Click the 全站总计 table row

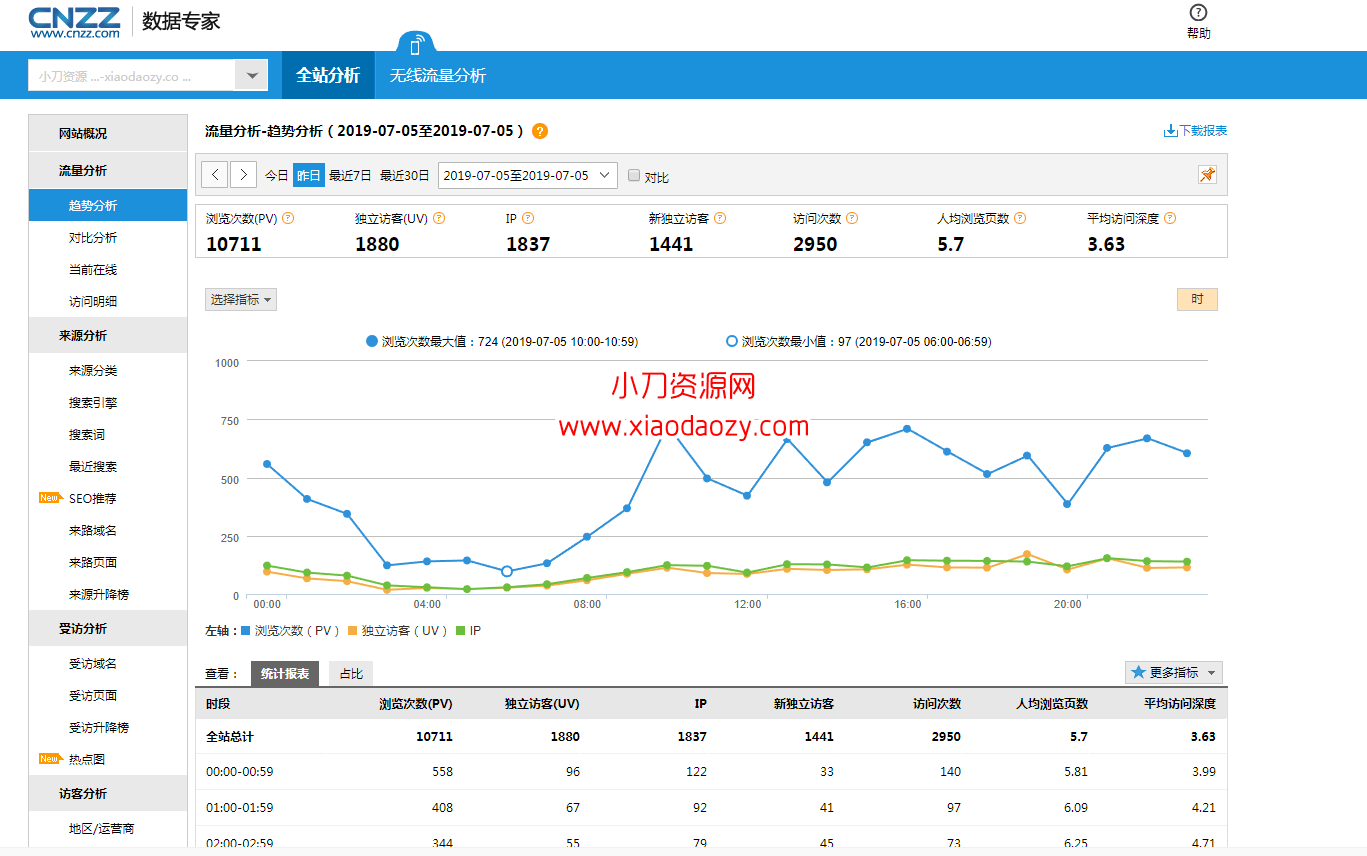click(711, 737)
